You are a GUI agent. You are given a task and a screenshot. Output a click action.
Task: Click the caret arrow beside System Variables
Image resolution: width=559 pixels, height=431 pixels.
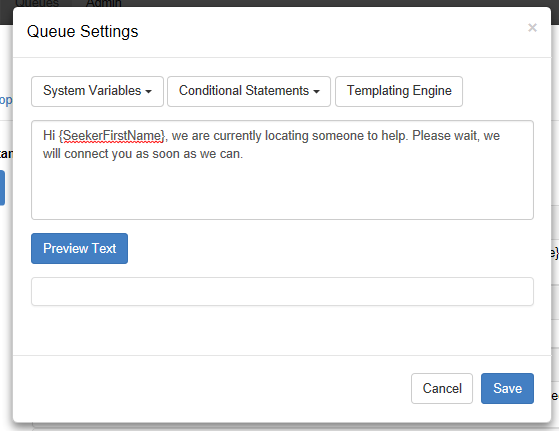click(x=149, y=92)
